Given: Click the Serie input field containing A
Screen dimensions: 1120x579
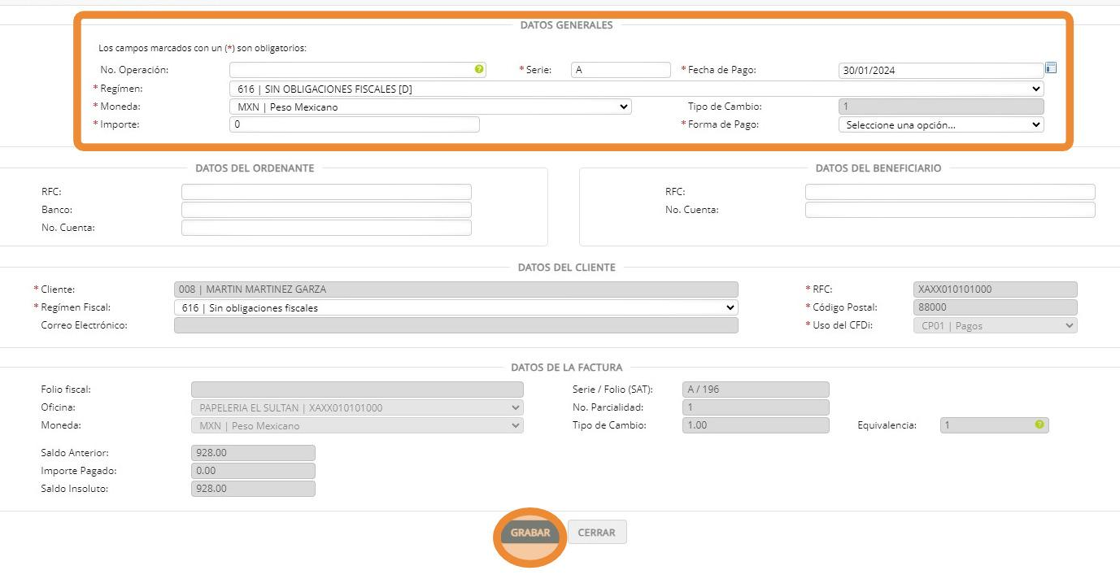Looking at the screenshot, I should [621, 70].
